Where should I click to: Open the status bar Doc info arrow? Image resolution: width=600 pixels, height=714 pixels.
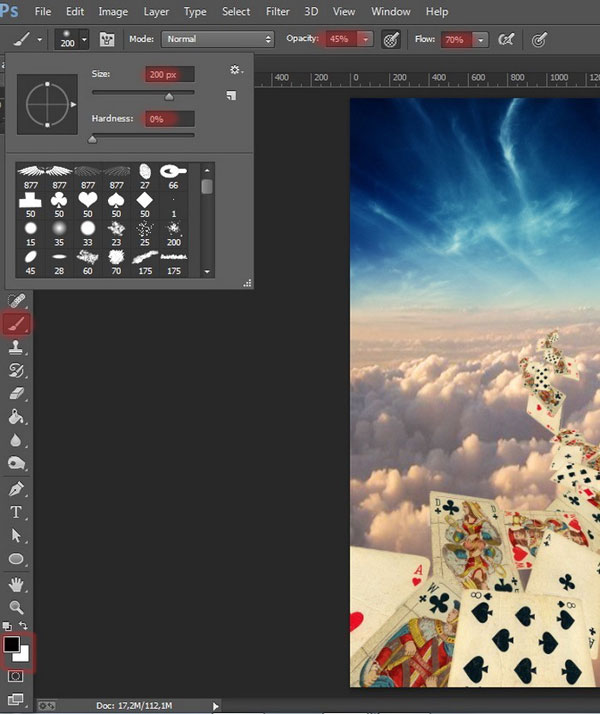(215, 706)
